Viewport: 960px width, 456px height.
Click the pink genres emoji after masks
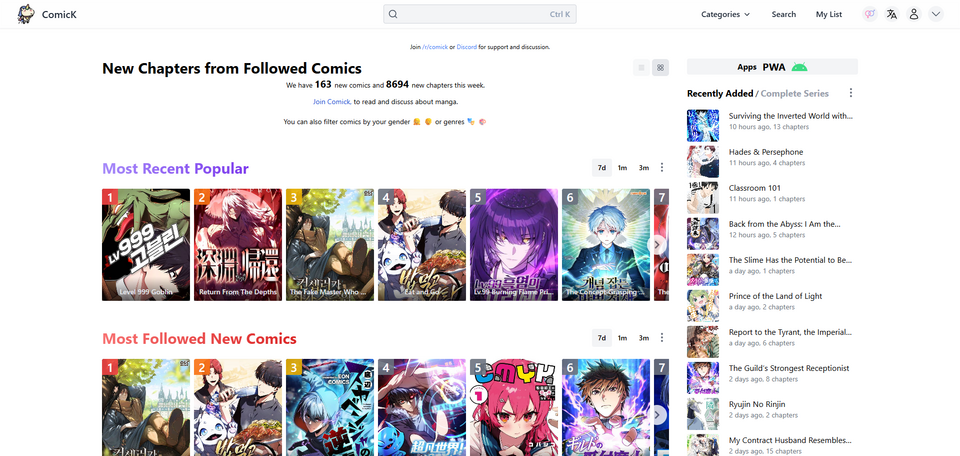tap(482, 122)
